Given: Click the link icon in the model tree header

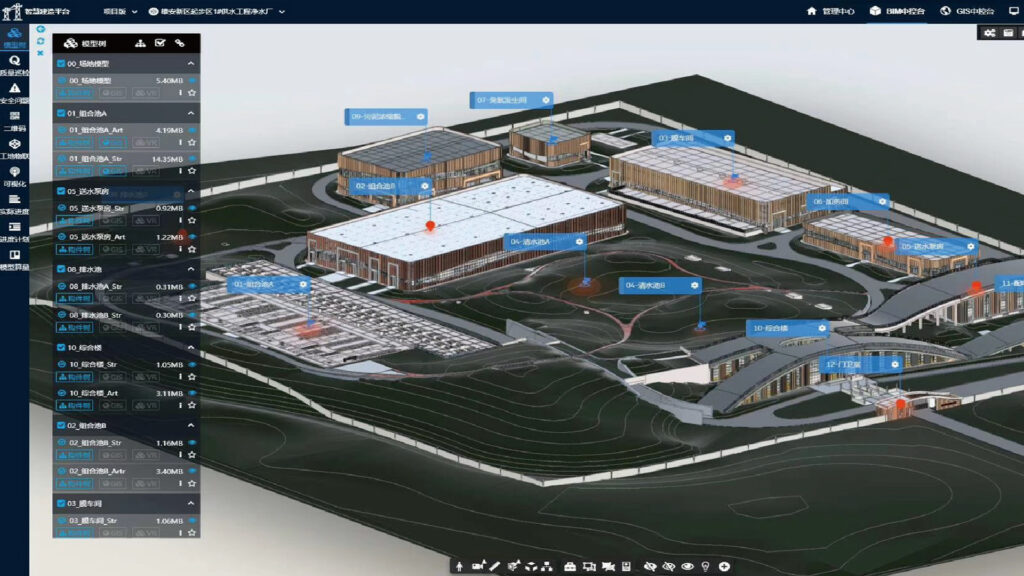Looking at the screenshot, I should pos(180,43).
